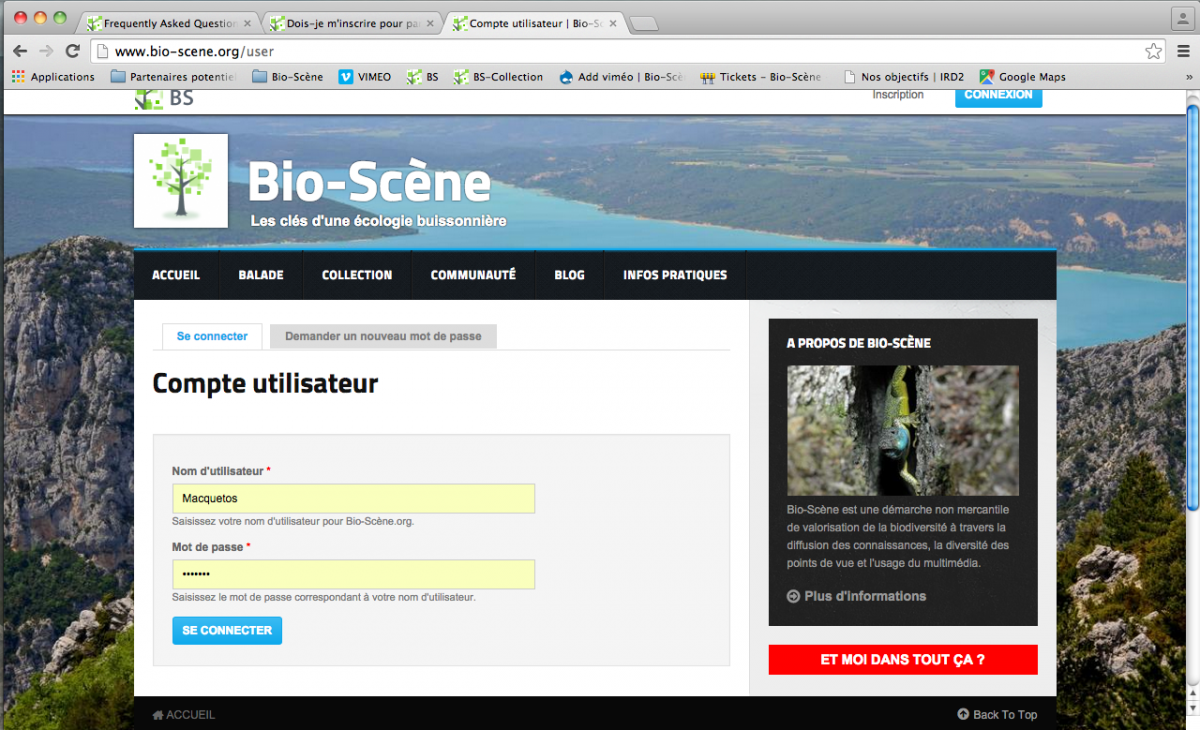The width and height of the screenshot is (1200, 730).
Task: Reload the page with the refresh icon
Action: click(x=72, y=51)
